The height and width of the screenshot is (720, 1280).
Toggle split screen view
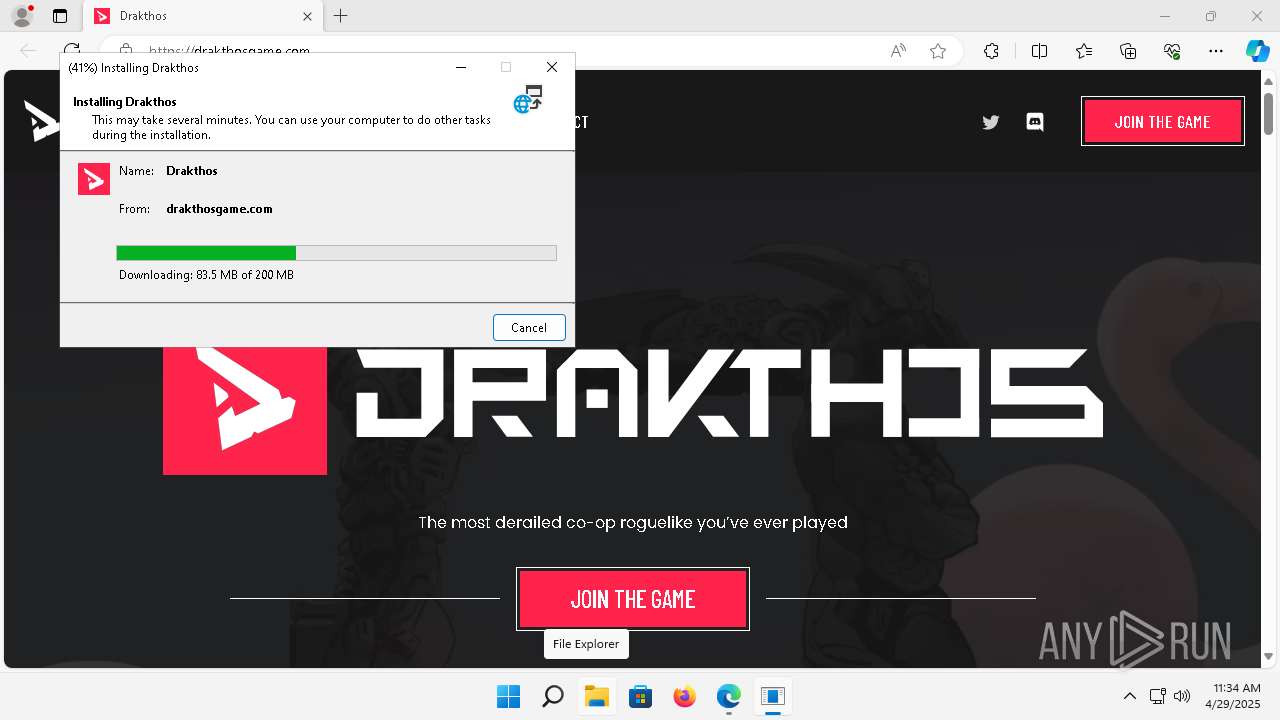tap(1039, 51)
